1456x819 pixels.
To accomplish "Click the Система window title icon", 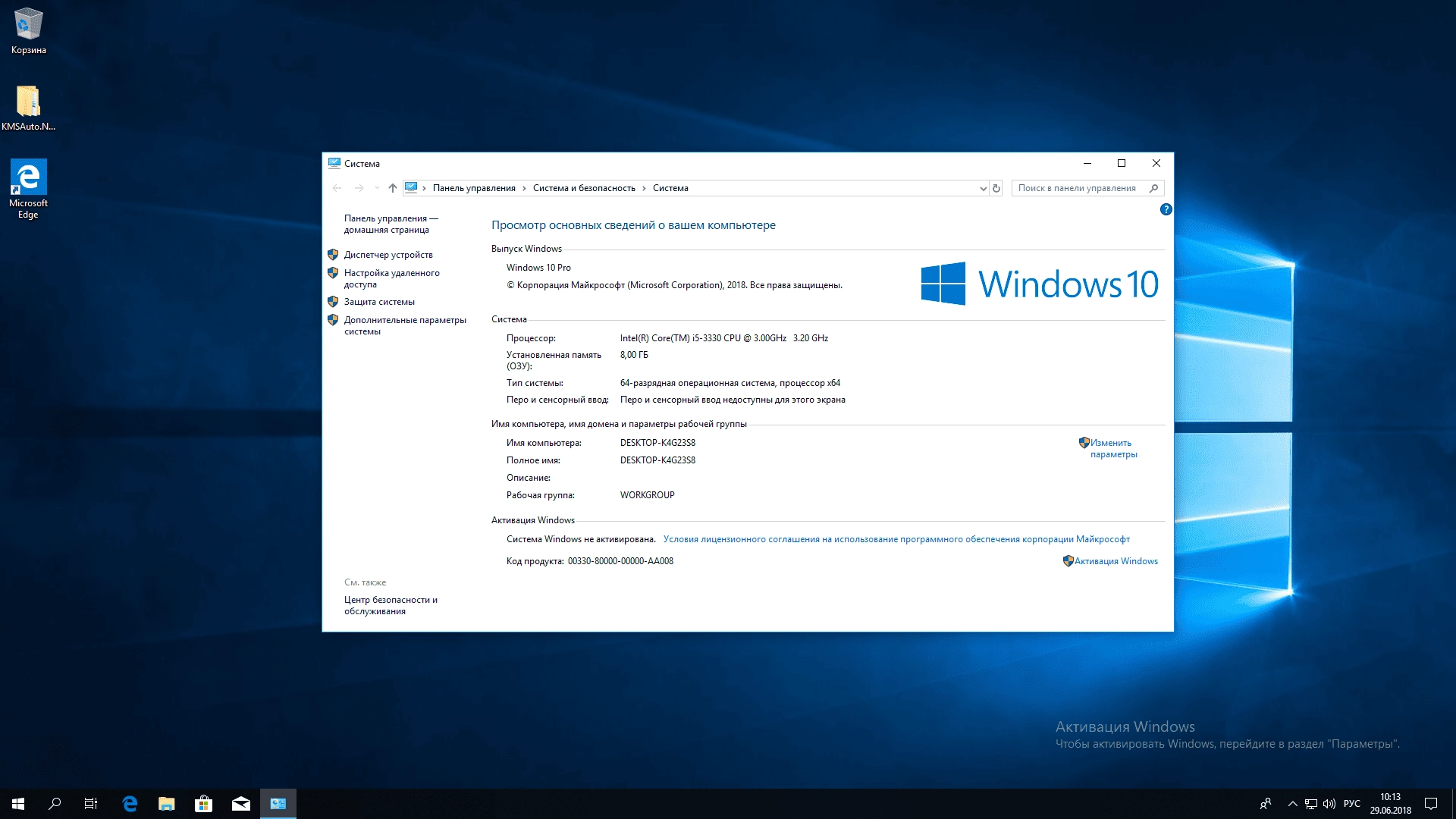I will pyautogui.click(x=334, y=163).
